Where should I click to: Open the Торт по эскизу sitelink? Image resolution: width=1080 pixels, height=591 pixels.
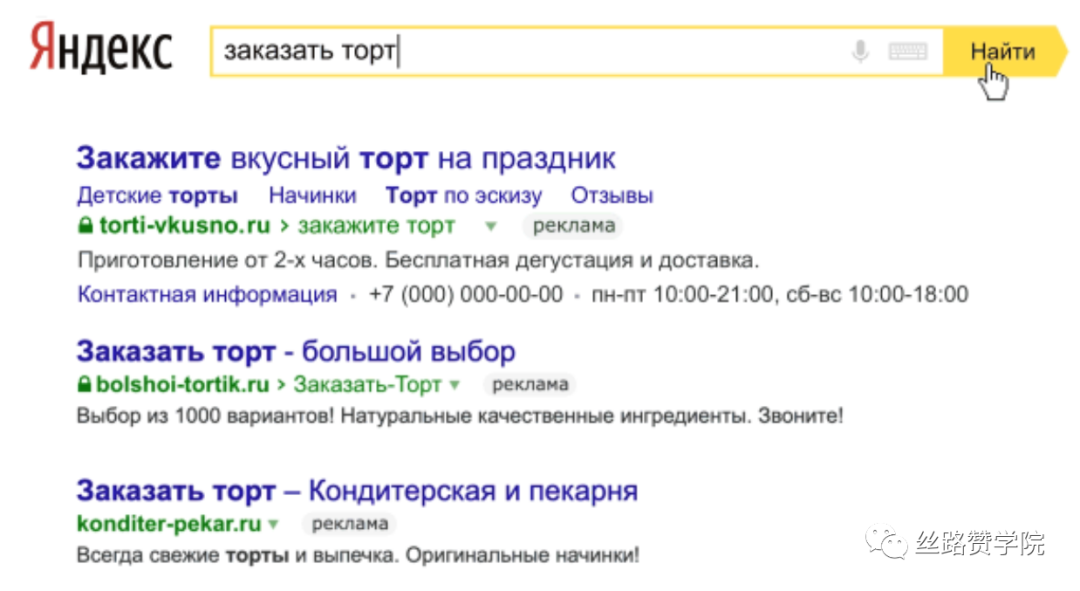(464, 196)
